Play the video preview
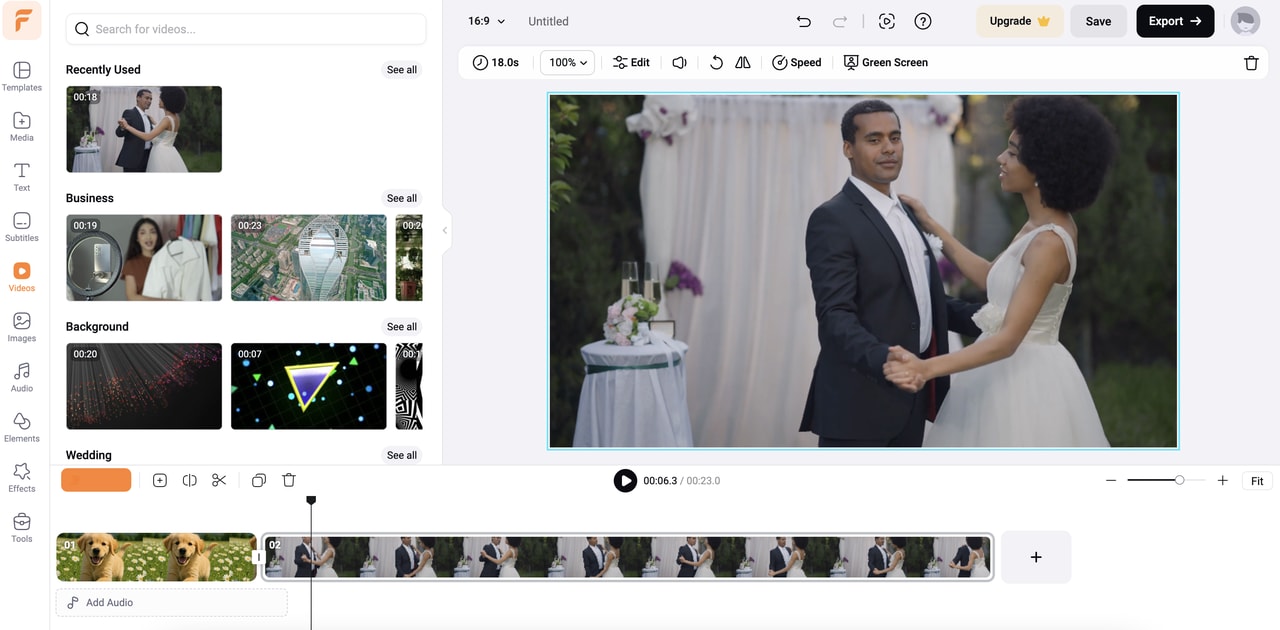Image resolution: width=1280 pixels, height=630 pixels. click(x=625, y=481)
